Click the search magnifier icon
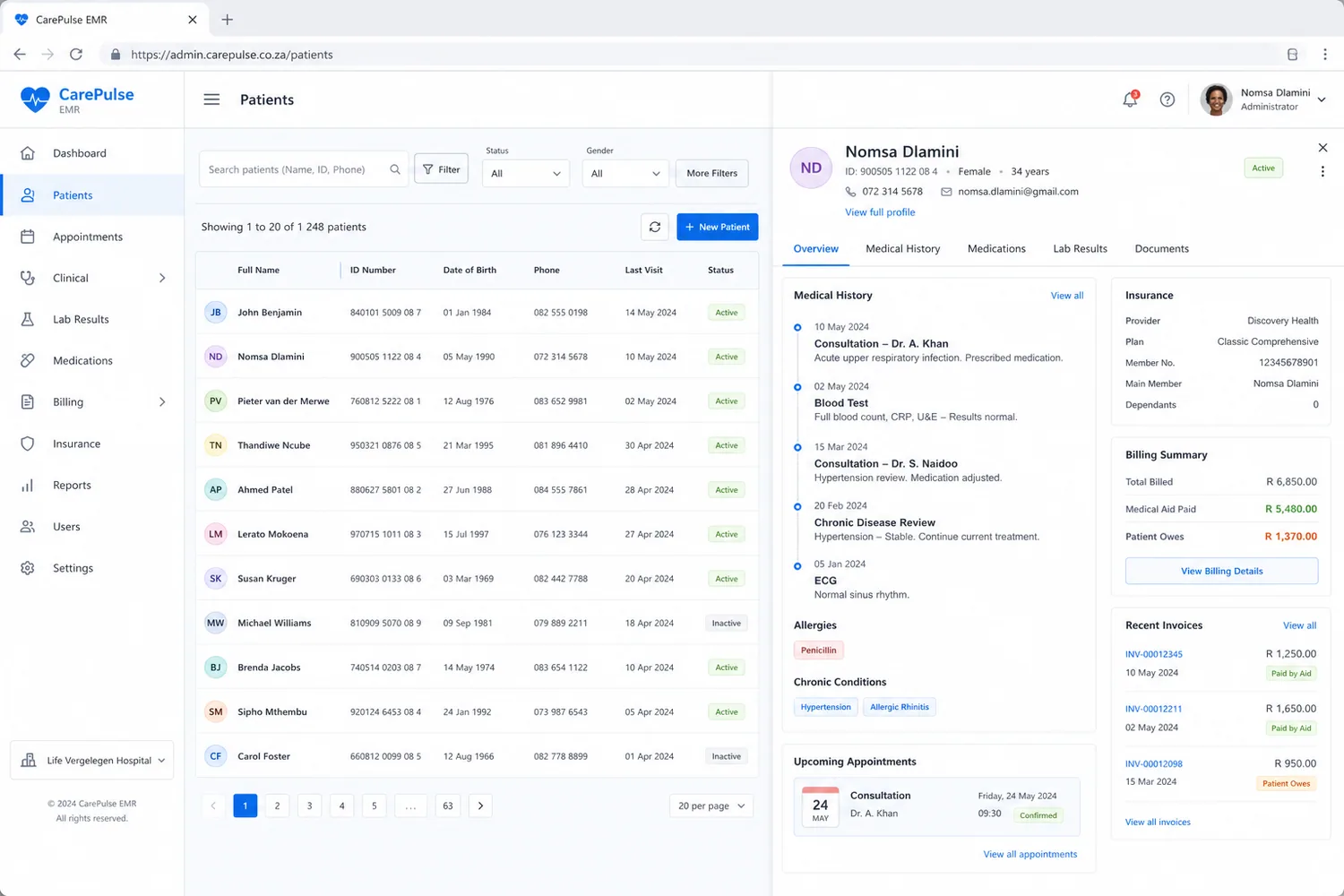The width and height of the screenshot is (1344, 896). [x=395, y=169]
